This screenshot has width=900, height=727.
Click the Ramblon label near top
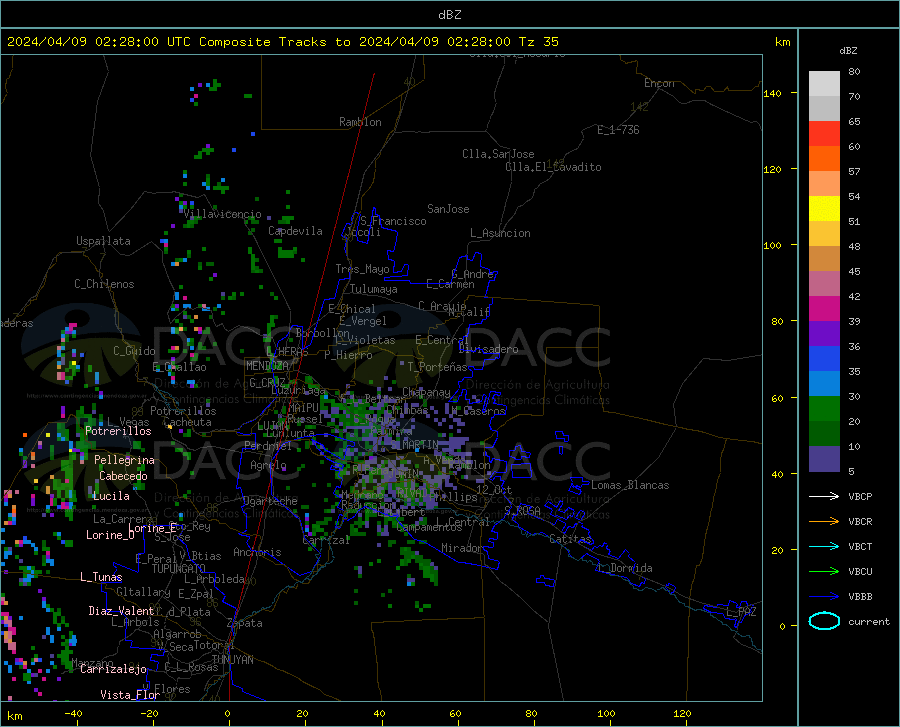360,122
